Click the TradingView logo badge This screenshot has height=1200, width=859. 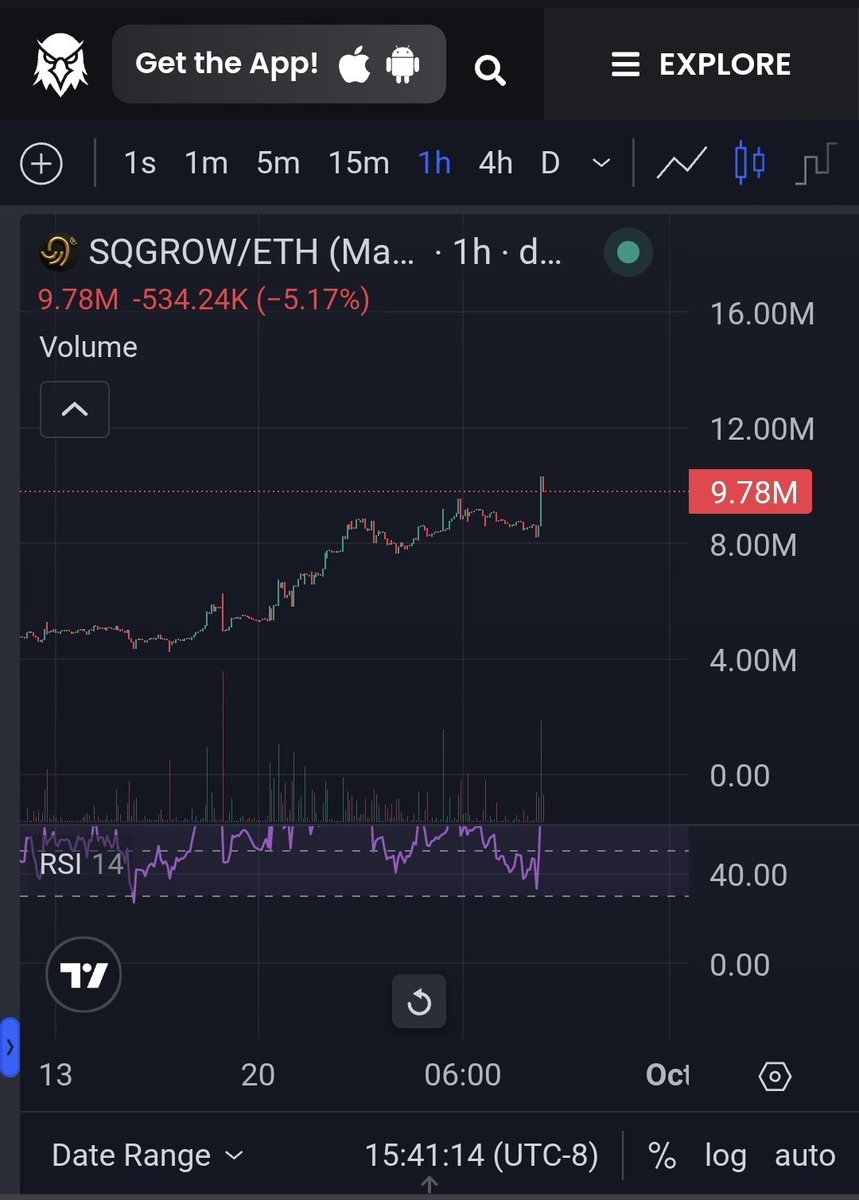[x=83, y=975]
